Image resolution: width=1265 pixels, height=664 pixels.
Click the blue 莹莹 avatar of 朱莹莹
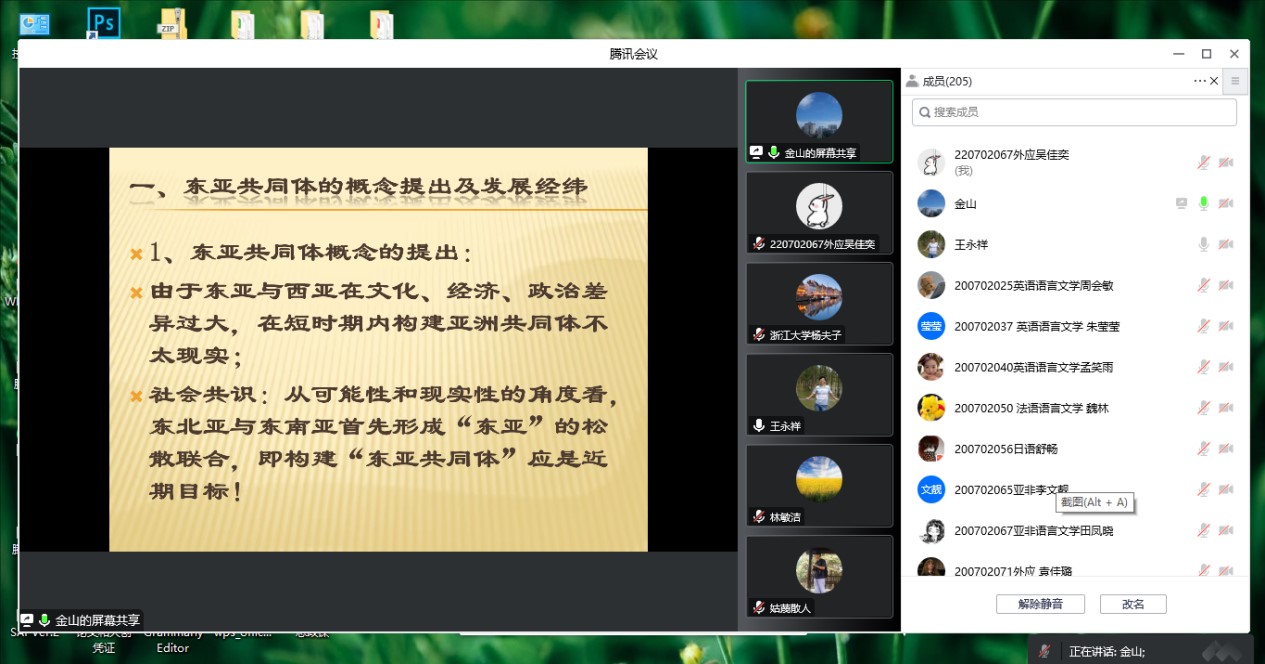tap(931, 326)
